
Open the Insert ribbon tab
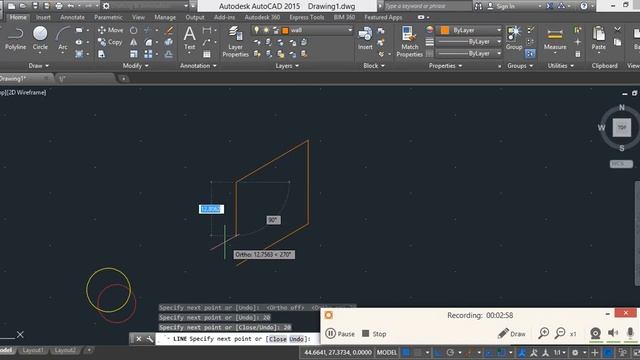click(43, 17)
